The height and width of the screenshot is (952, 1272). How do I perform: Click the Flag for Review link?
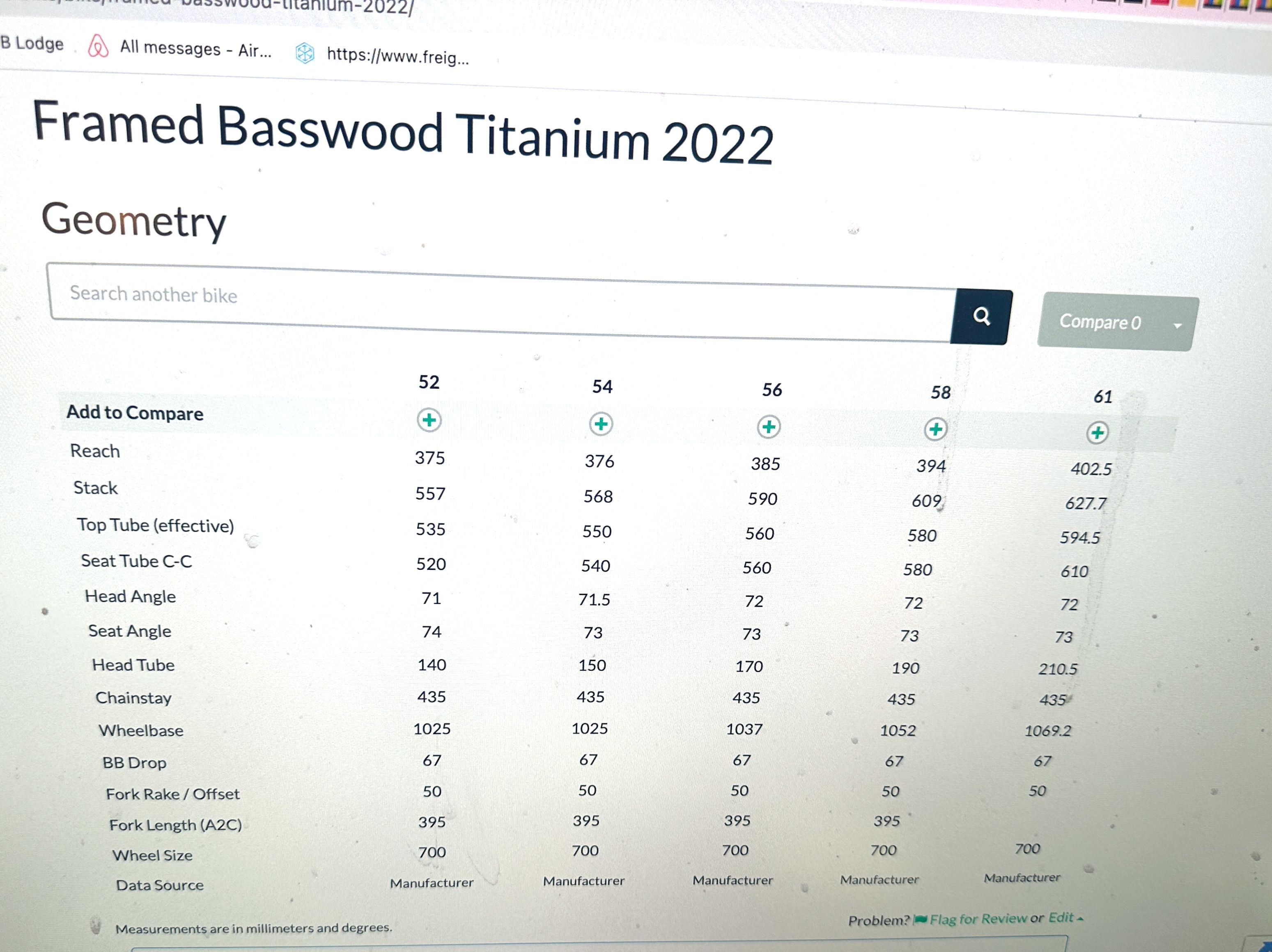click(x=978, y=919)
